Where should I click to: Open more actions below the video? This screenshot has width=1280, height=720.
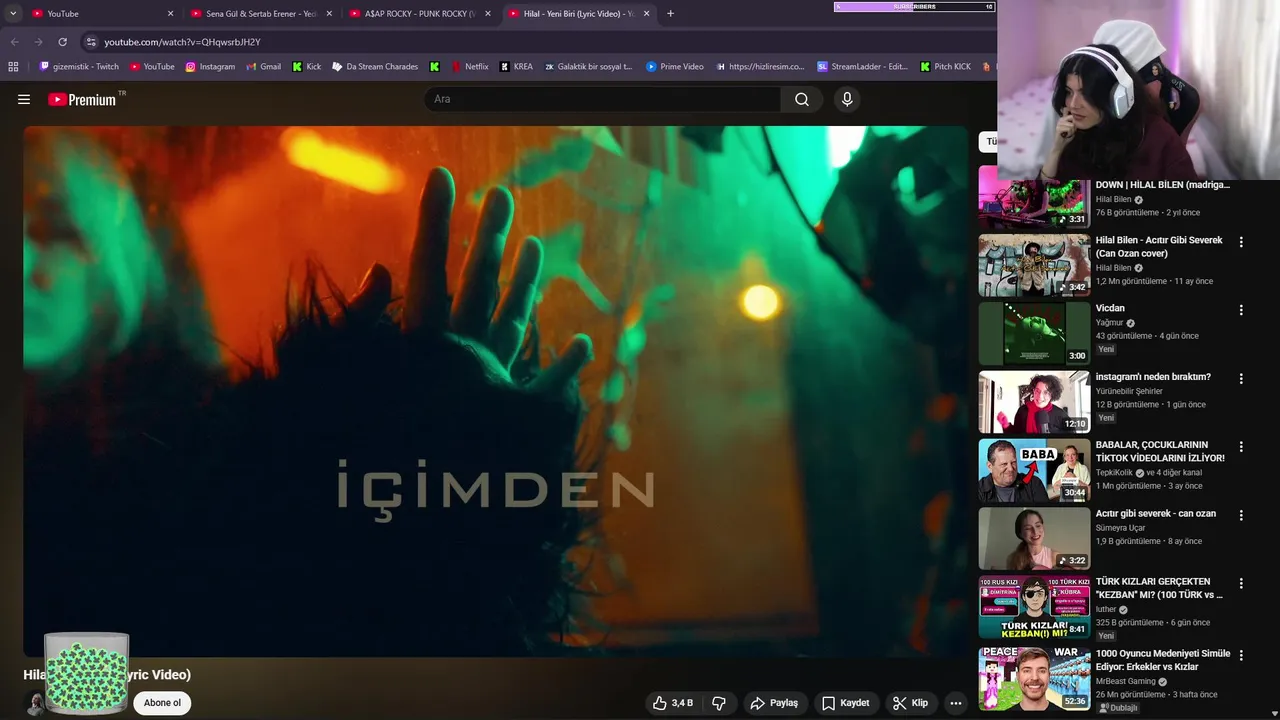(956, 703)
